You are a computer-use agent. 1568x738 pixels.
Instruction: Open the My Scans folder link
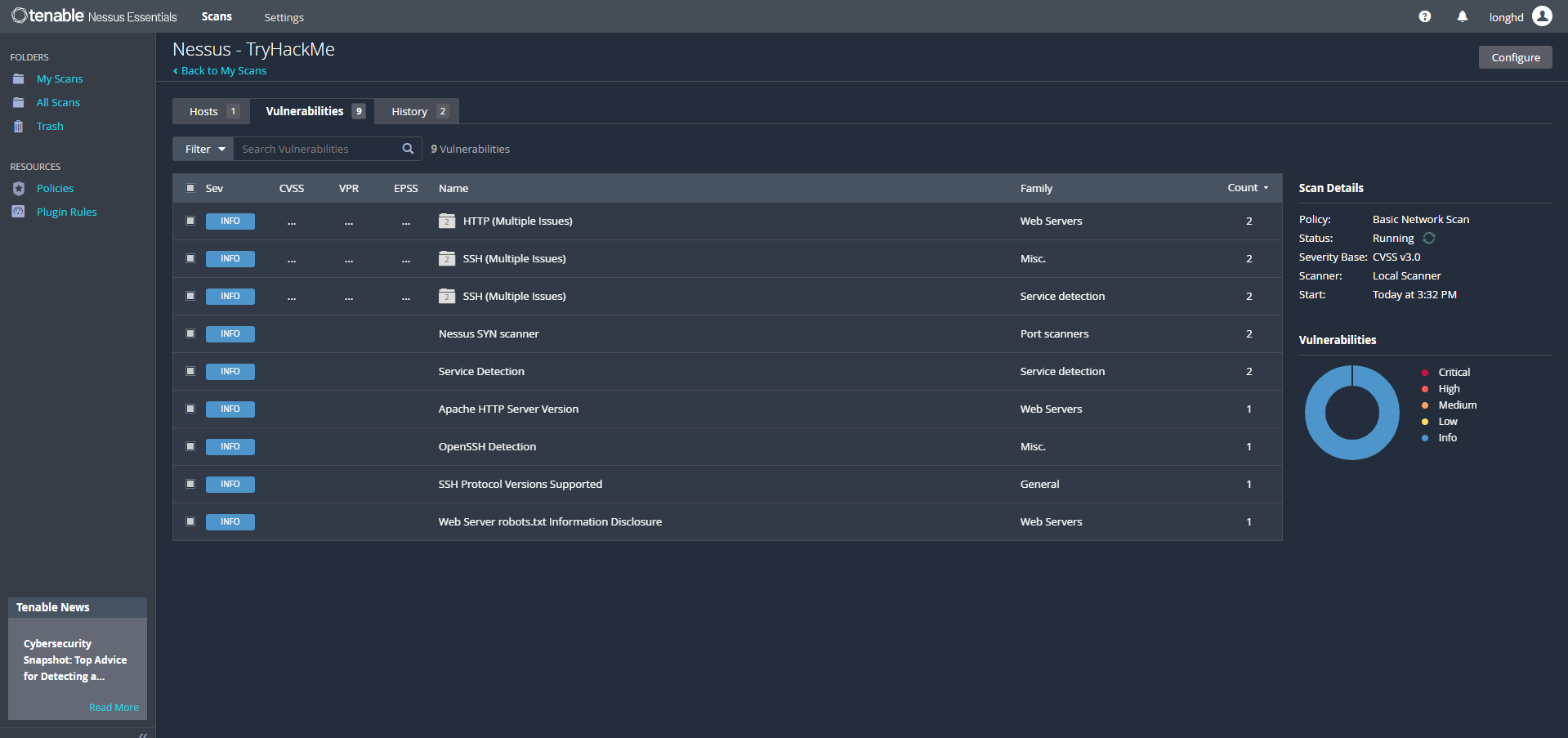coord(60,79)
